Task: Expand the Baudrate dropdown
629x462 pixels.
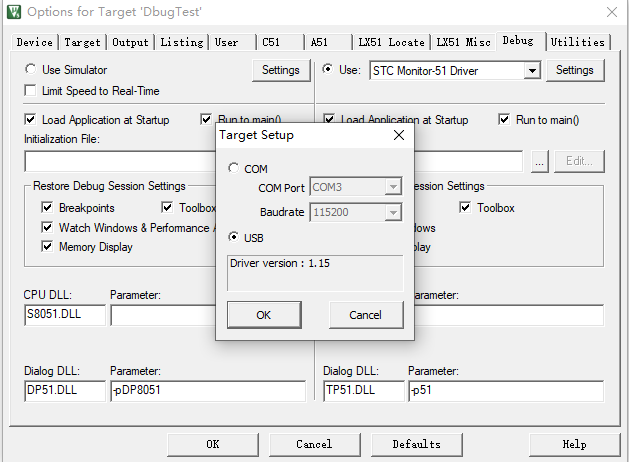Action: coord(393,212)
